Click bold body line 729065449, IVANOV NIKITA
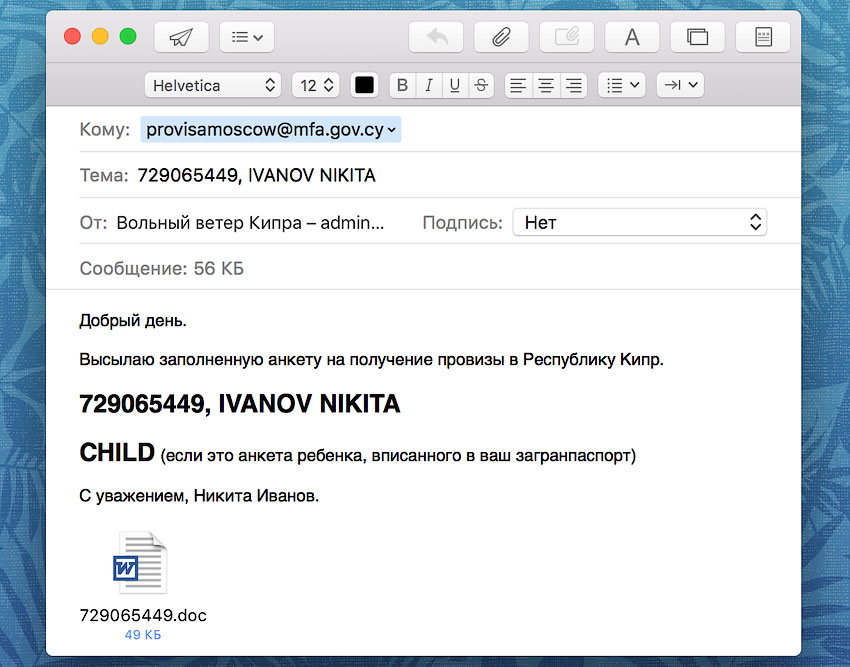 240,404
